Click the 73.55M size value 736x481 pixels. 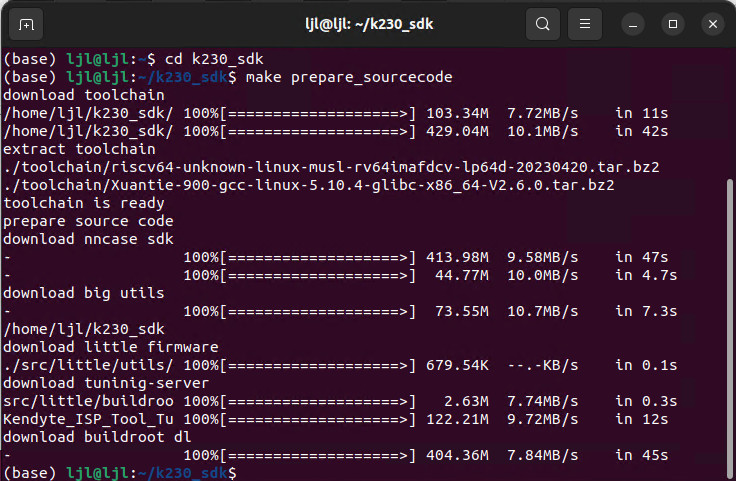[x=462, y=311]
